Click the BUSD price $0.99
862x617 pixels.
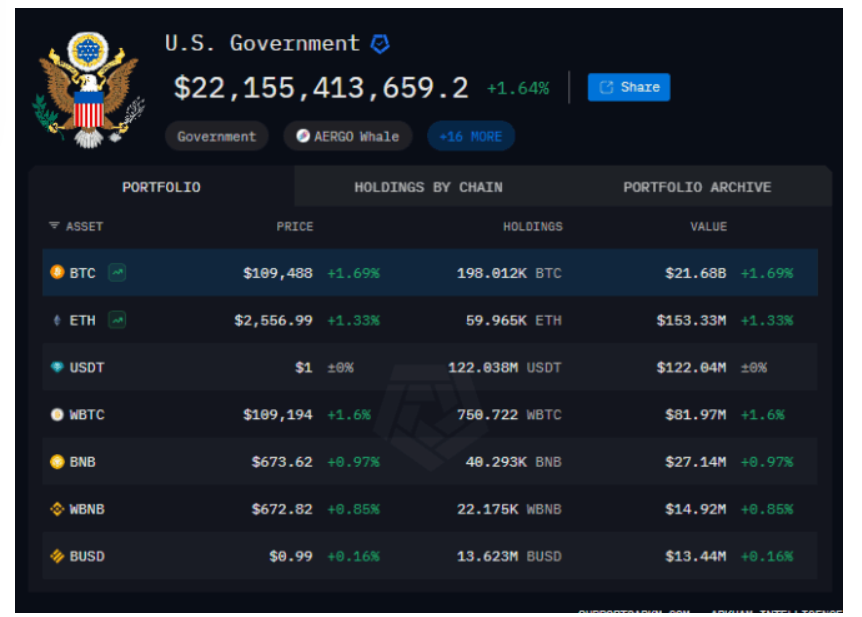tap(291, 557)
